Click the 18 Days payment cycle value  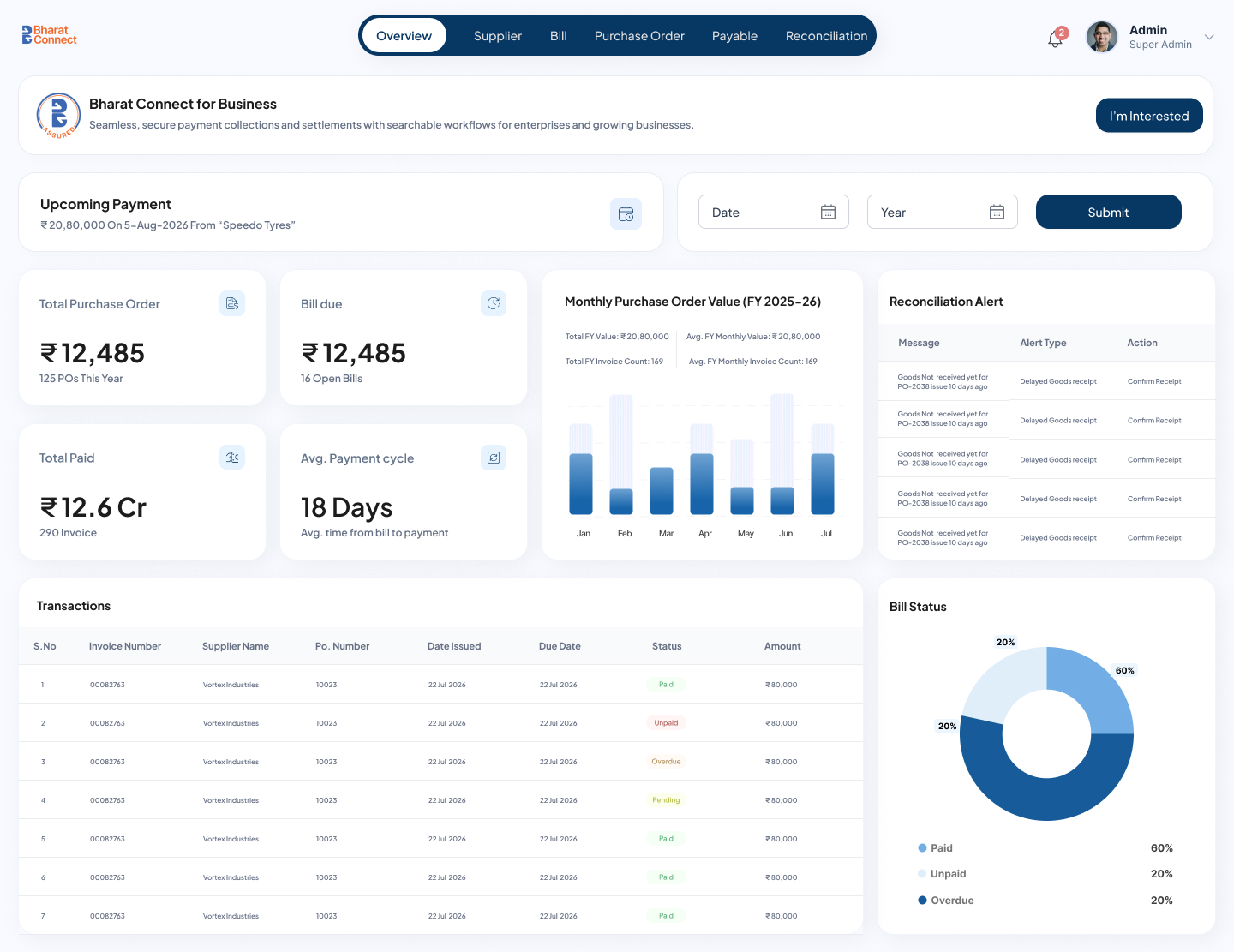coord(346,507)
